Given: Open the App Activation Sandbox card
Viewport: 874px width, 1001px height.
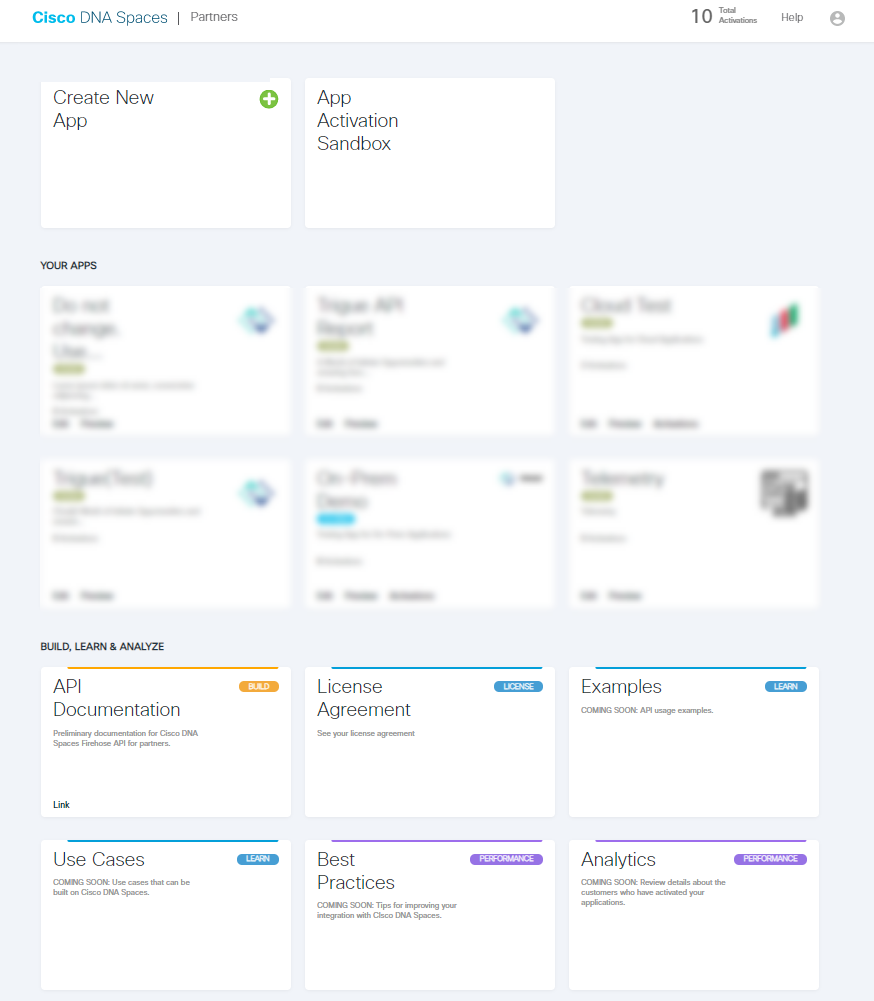Looking at the screenshot, I should [x=430, y=153].
